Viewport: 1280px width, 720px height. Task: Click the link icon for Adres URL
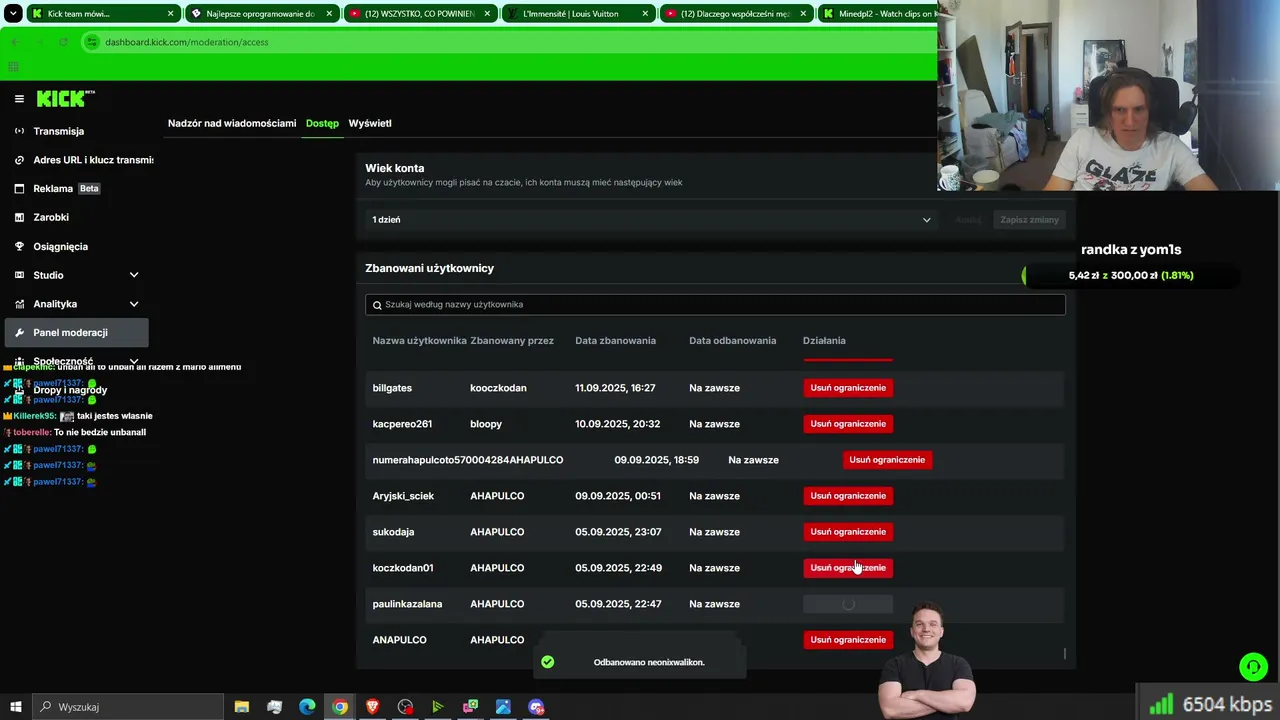(x=19, y=160)
